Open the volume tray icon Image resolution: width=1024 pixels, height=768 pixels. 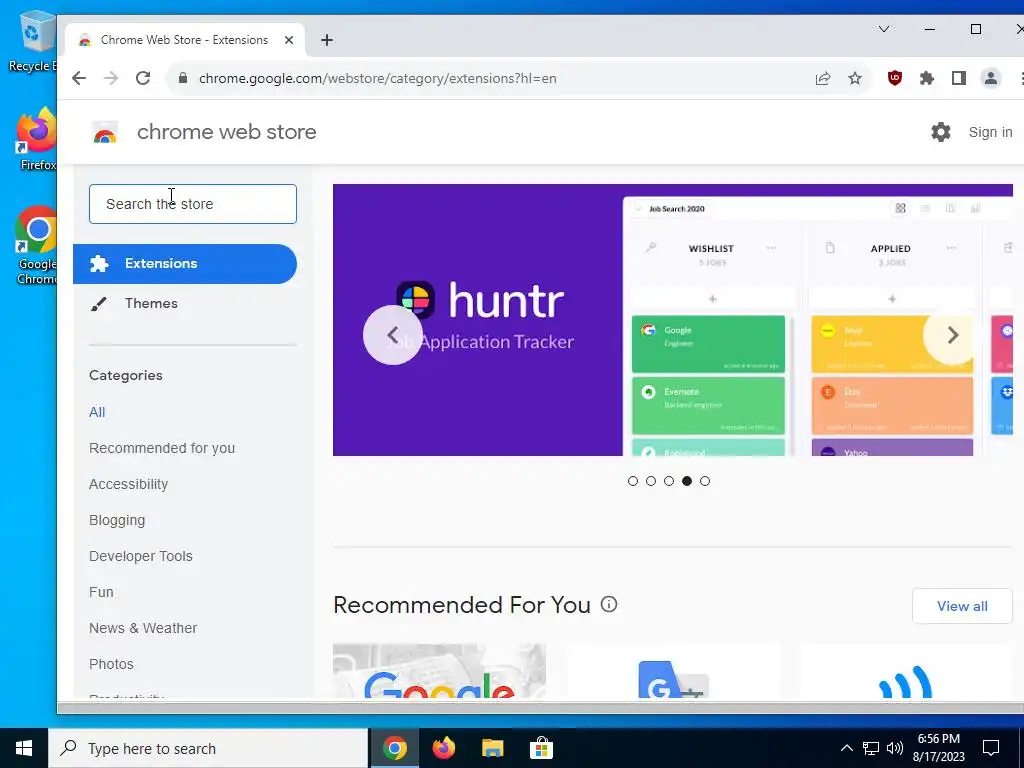[895, 748]
